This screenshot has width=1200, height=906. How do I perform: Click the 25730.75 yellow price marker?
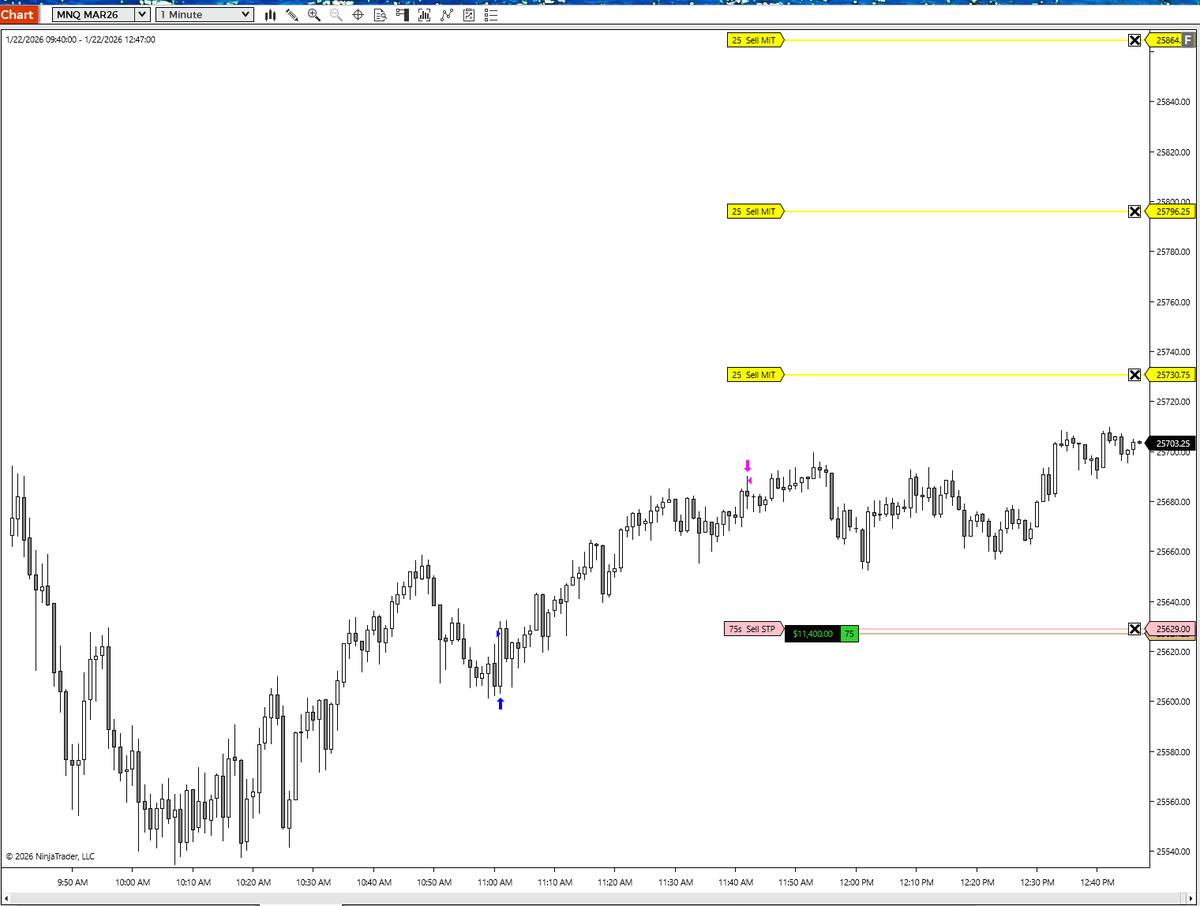1170,375
